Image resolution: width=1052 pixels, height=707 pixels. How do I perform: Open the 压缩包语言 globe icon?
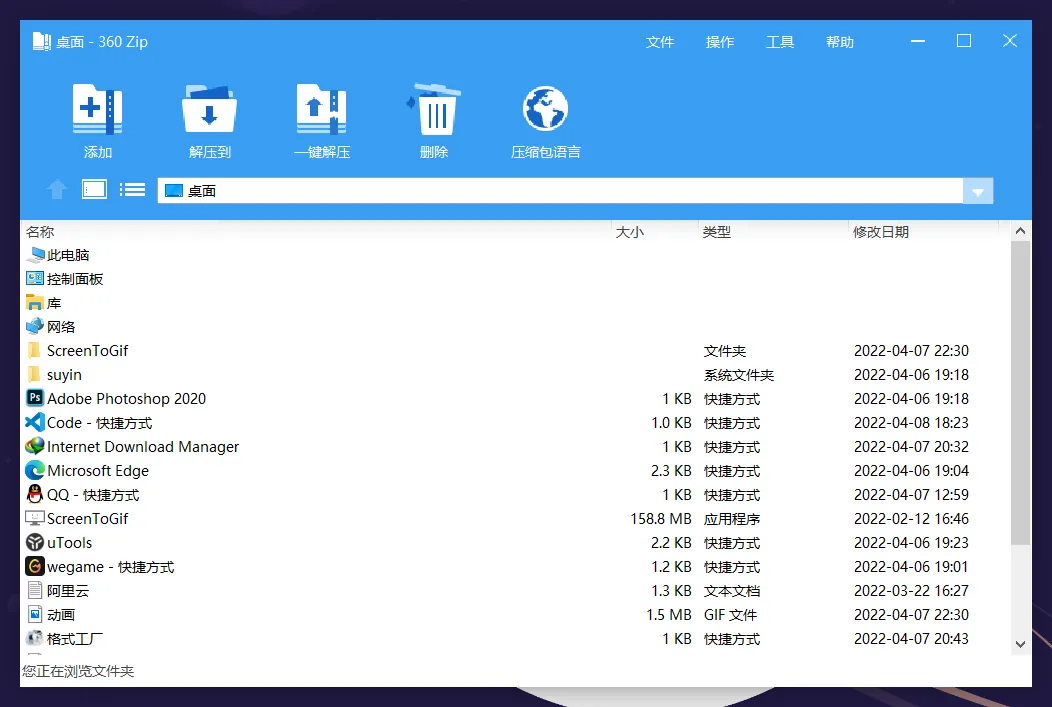[545, 110]
